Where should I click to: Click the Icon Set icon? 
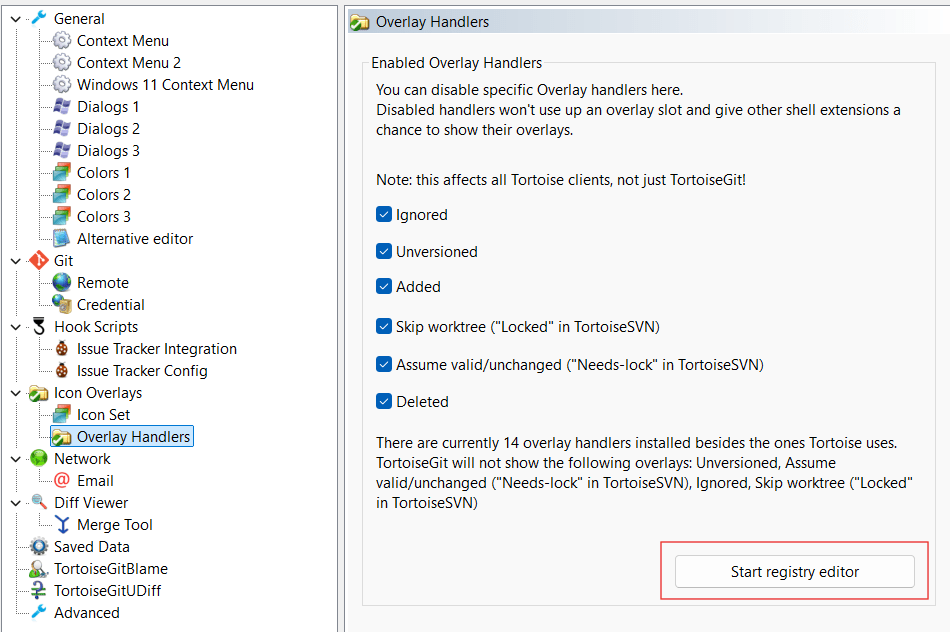pos(62,414)
